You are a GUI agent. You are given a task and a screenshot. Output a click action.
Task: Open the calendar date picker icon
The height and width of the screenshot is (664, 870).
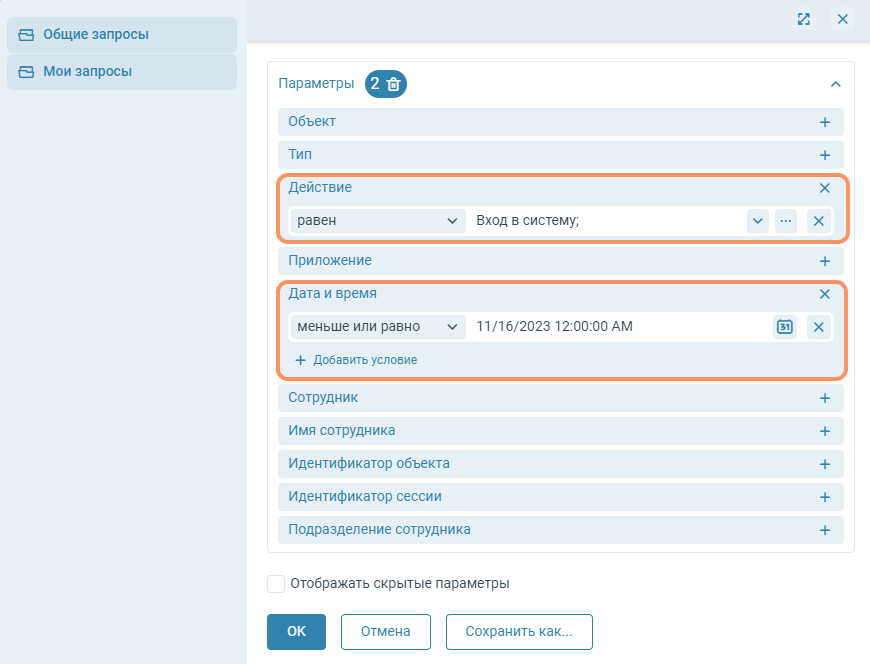click(785, 327)
